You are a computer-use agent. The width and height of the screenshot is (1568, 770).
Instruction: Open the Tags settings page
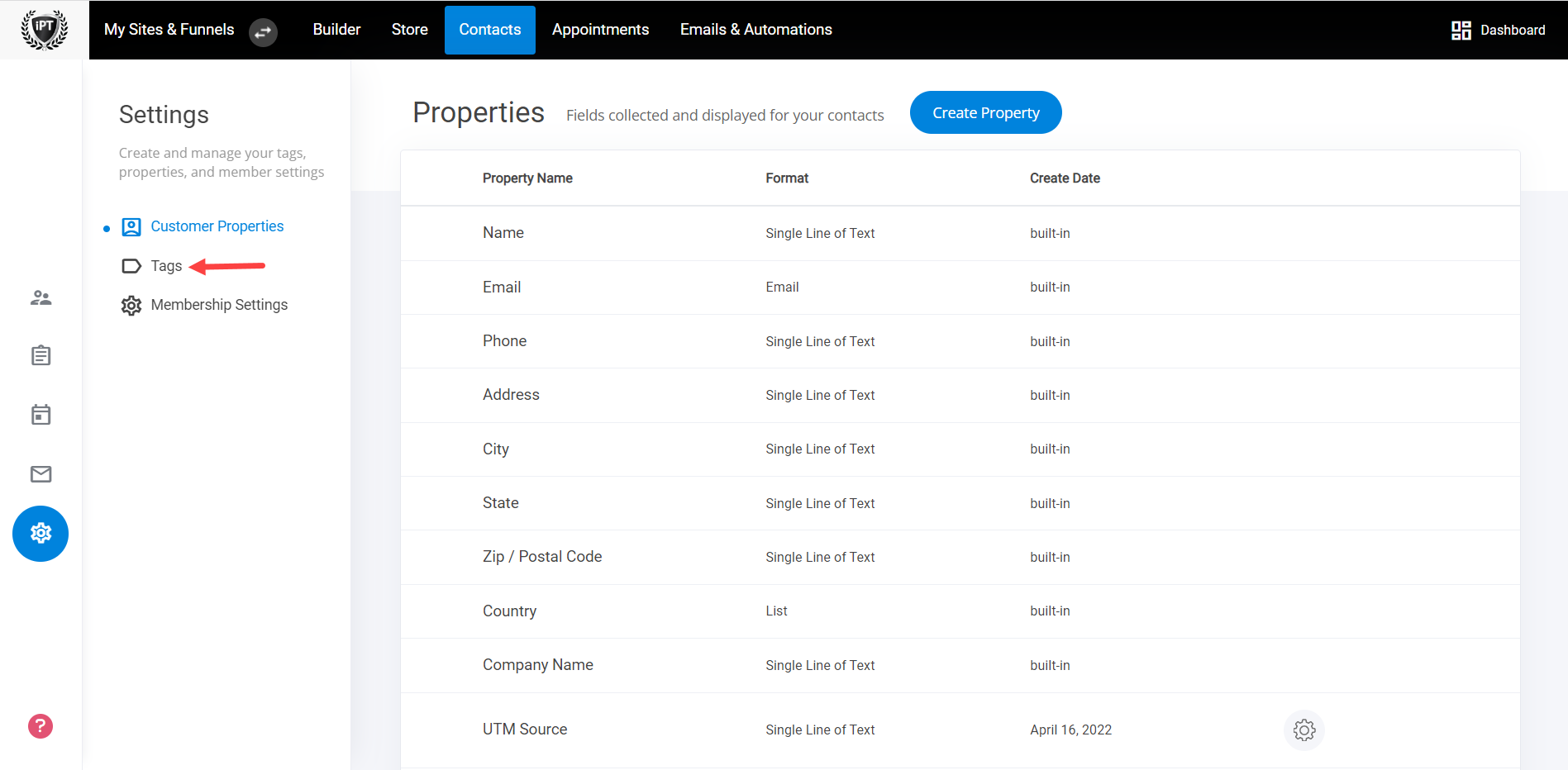pos(166,266)
